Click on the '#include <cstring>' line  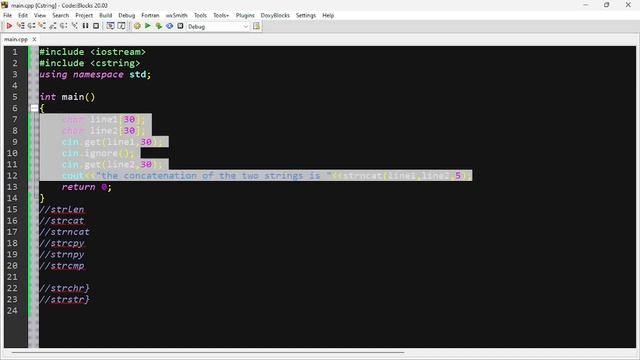[90, 63]
